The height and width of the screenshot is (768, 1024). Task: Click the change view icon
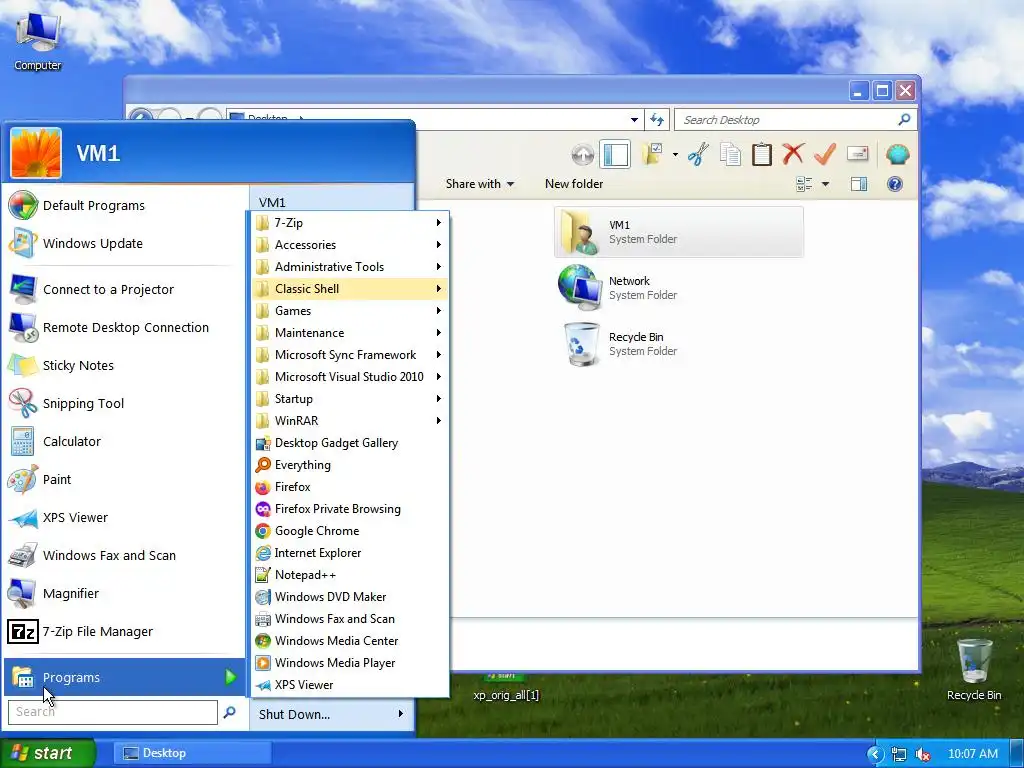coord(804,184)
